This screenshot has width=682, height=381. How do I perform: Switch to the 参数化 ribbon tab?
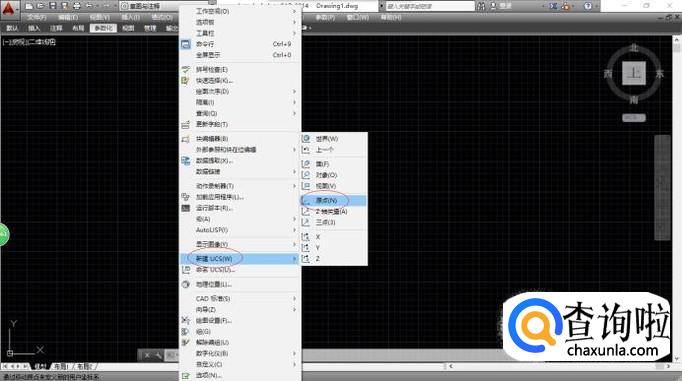(103, 28)
